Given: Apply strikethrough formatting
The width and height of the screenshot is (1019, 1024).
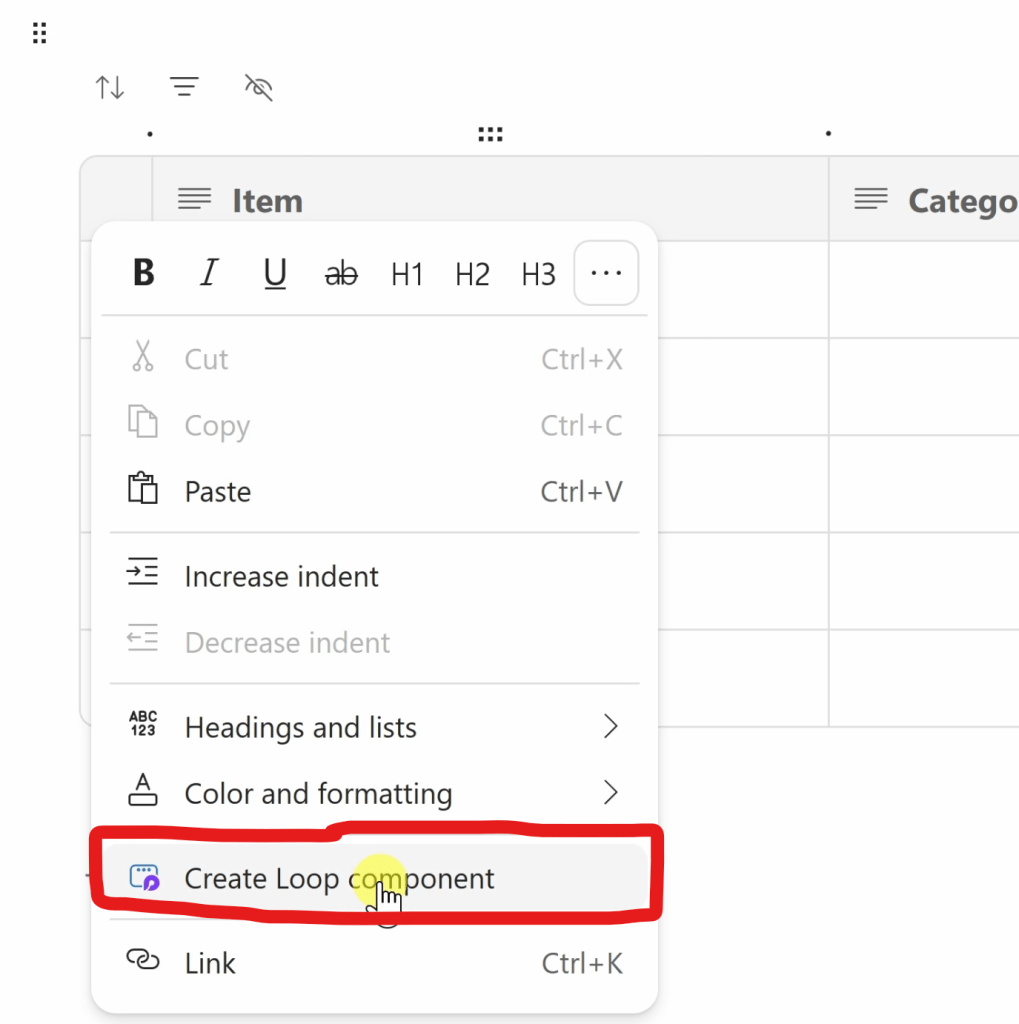Looking at the screenshot, I should [341, 273].
